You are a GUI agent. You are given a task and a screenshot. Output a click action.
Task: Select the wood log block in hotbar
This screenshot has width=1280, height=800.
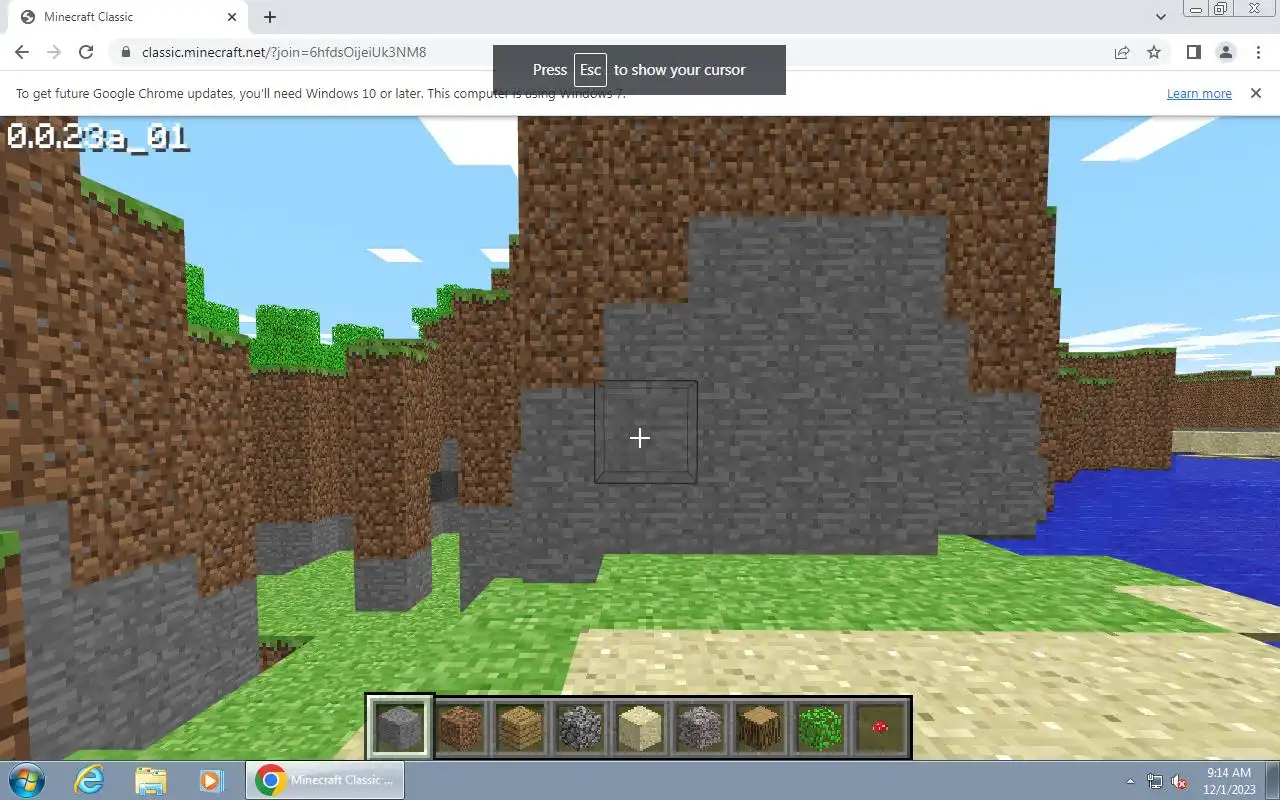(760, 727)
